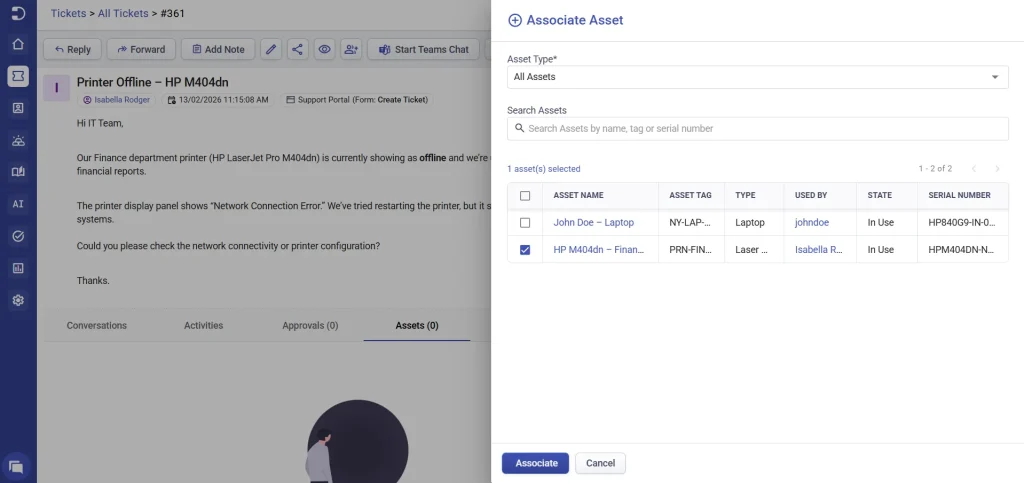Go to previous page arrow of asset list
Image resolution: width=1024 pixels, height=483 pixels.
coord(974,169)
